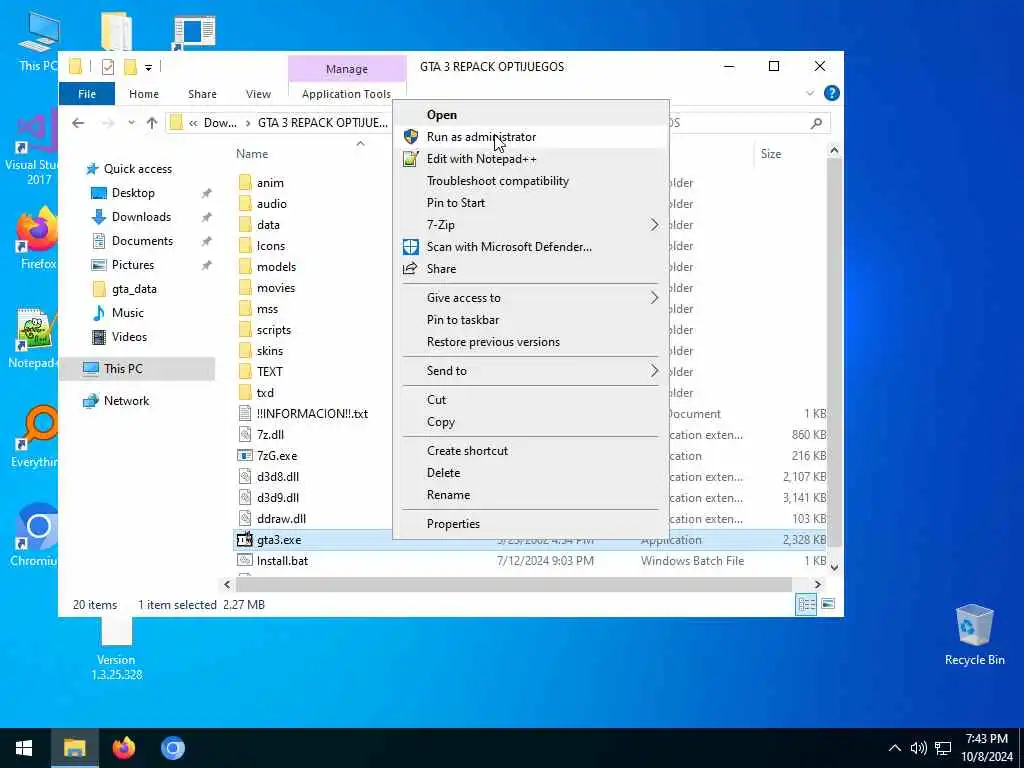This screenshot has height=768, width=1024.
Task: Open Videos in navigation pane
Action: (x=129, y=337)
